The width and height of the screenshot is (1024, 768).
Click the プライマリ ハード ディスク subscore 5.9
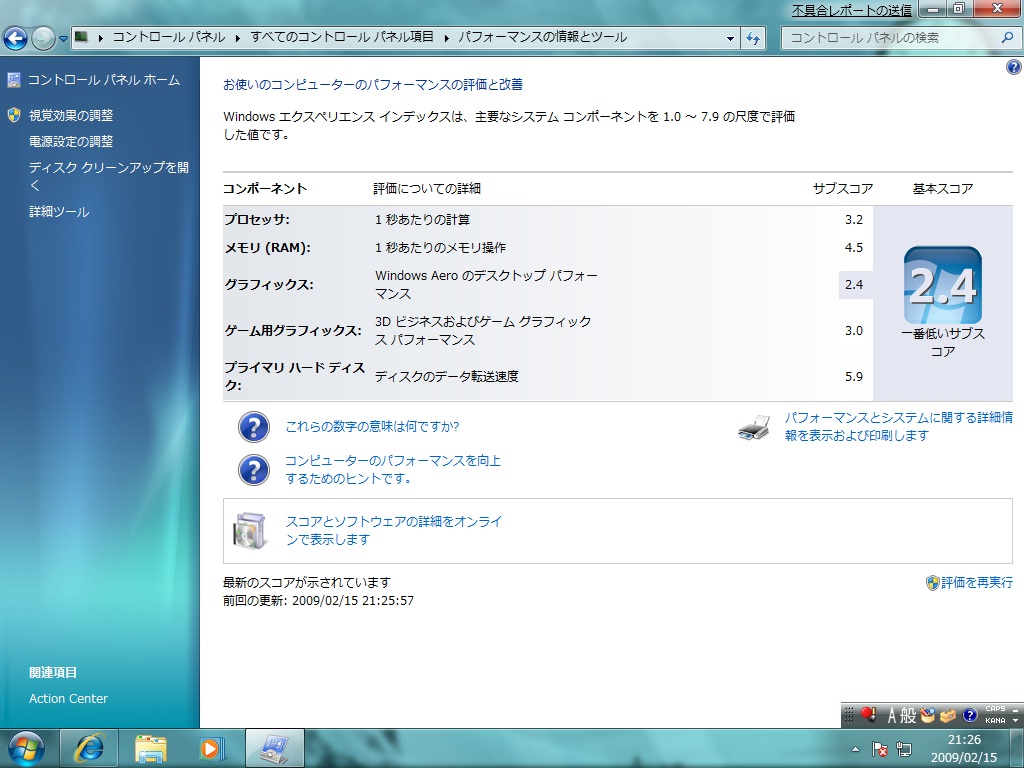pos(854,376)
